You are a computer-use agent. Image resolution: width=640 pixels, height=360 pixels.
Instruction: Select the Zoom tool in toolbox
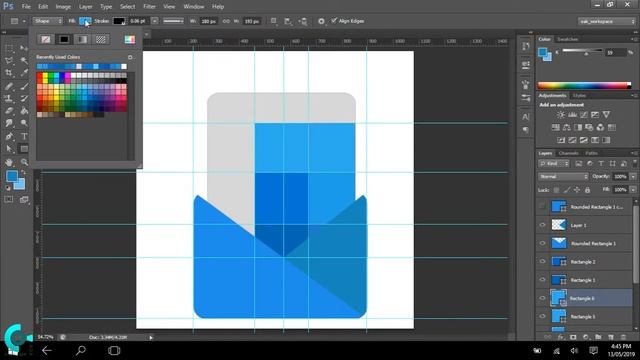point(24,162)
